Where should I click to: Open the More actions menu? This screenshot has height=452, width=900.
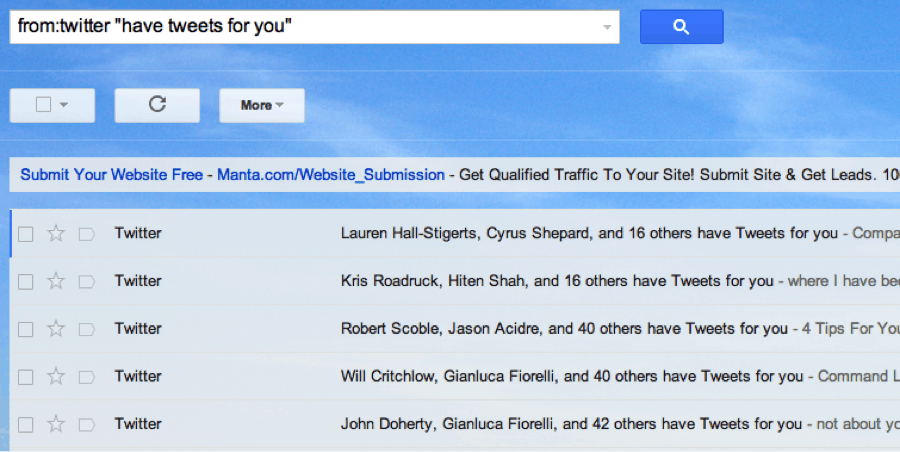pyautogui.click(x=262, y=105)
